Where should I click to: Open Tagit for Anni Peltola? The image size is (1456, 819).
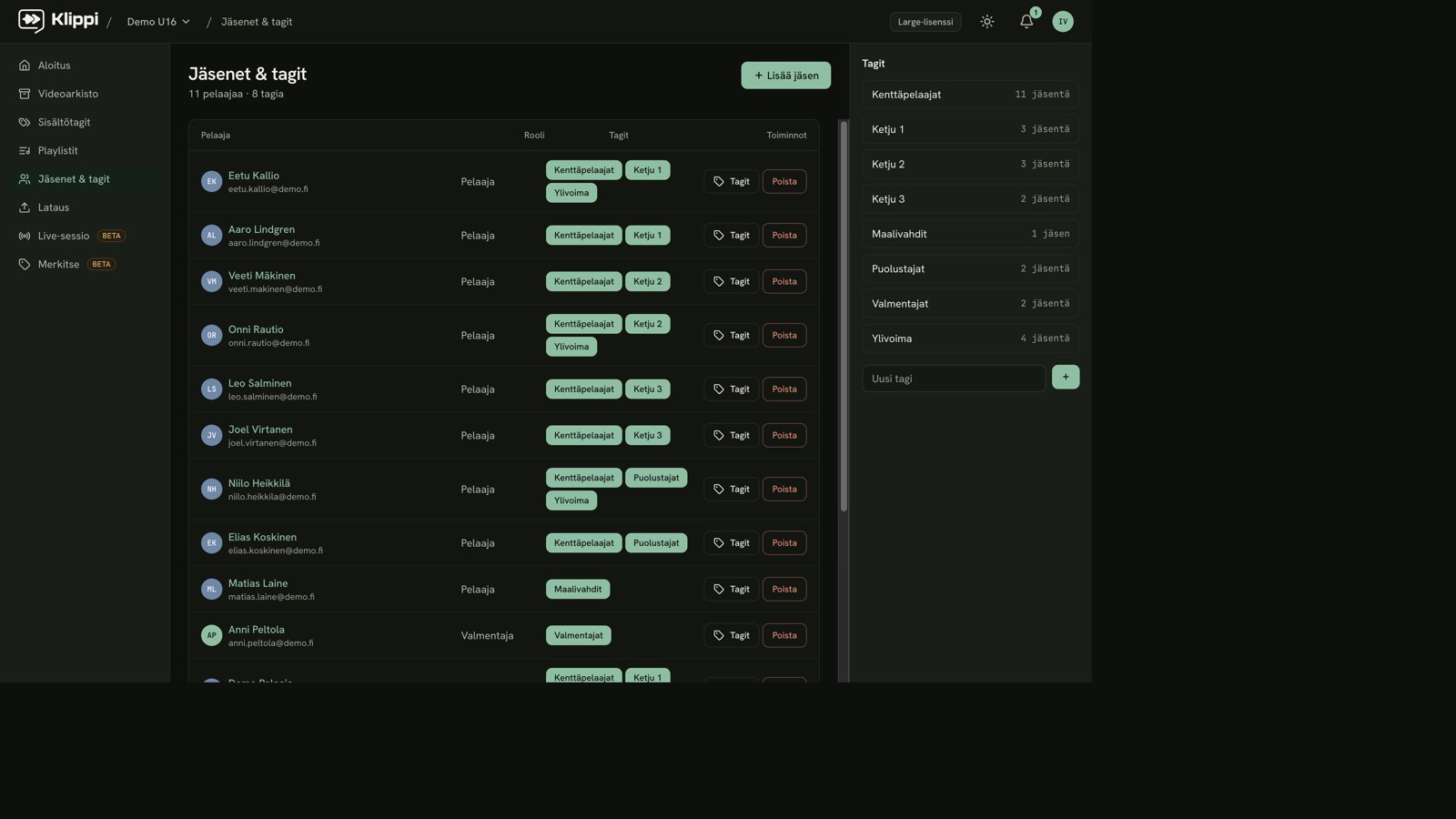tap(731, 635)
